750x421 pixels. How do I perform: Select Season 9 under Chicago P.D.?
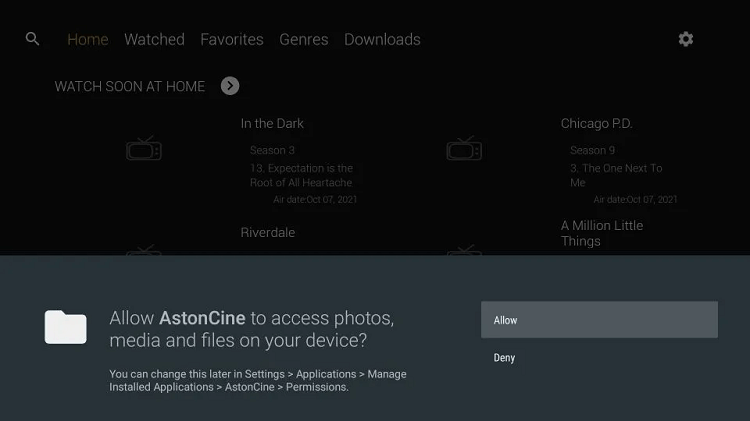592,150
